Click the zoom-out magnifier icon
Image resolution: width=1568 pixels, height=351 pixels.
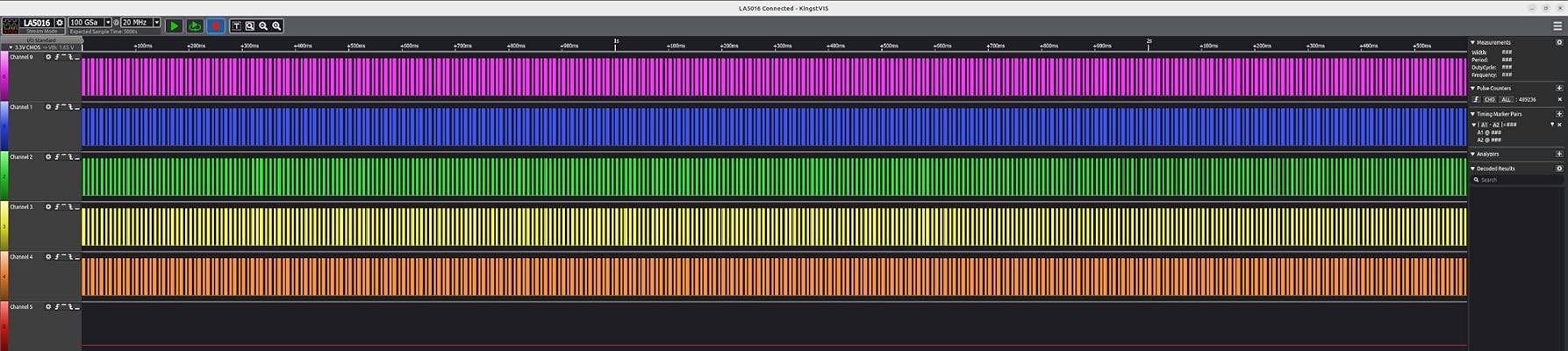(x=263, y=26)
